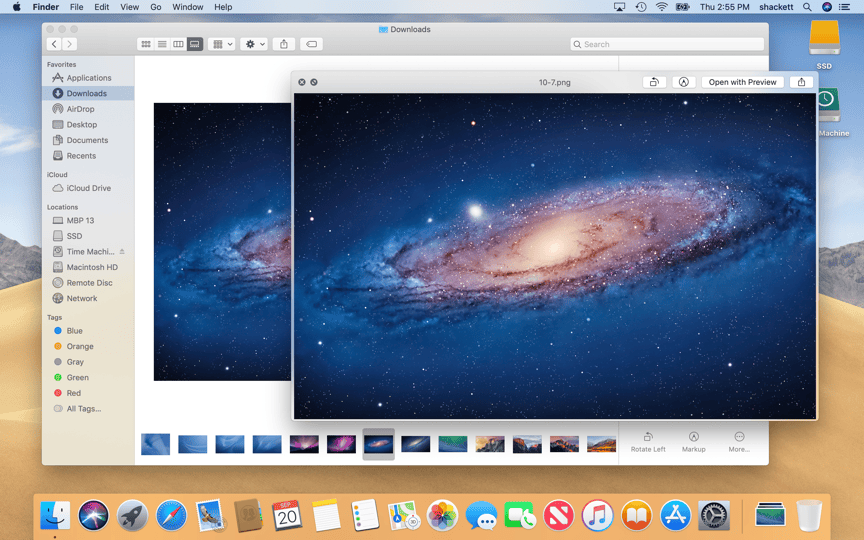864x540 pixels.
Task: Open App Store from the Dock
Action: coord(675,516)
